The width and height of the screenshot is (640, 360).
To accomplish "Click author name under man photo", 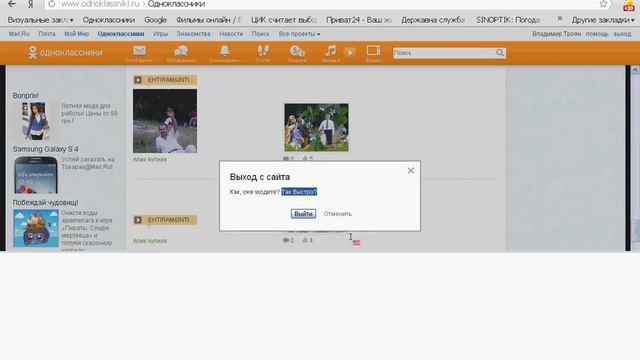I will coord(150,159).
